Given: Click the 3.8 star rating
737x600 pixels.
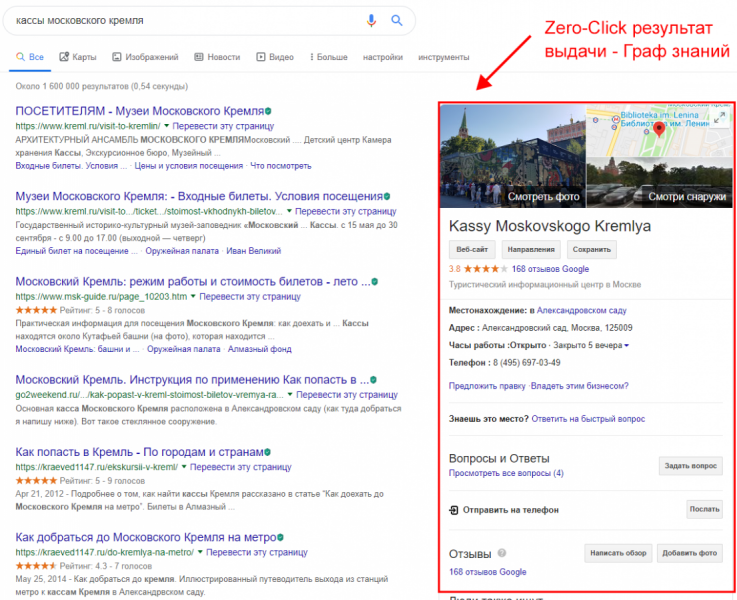Looking at the screenshot, I should 478,269.
